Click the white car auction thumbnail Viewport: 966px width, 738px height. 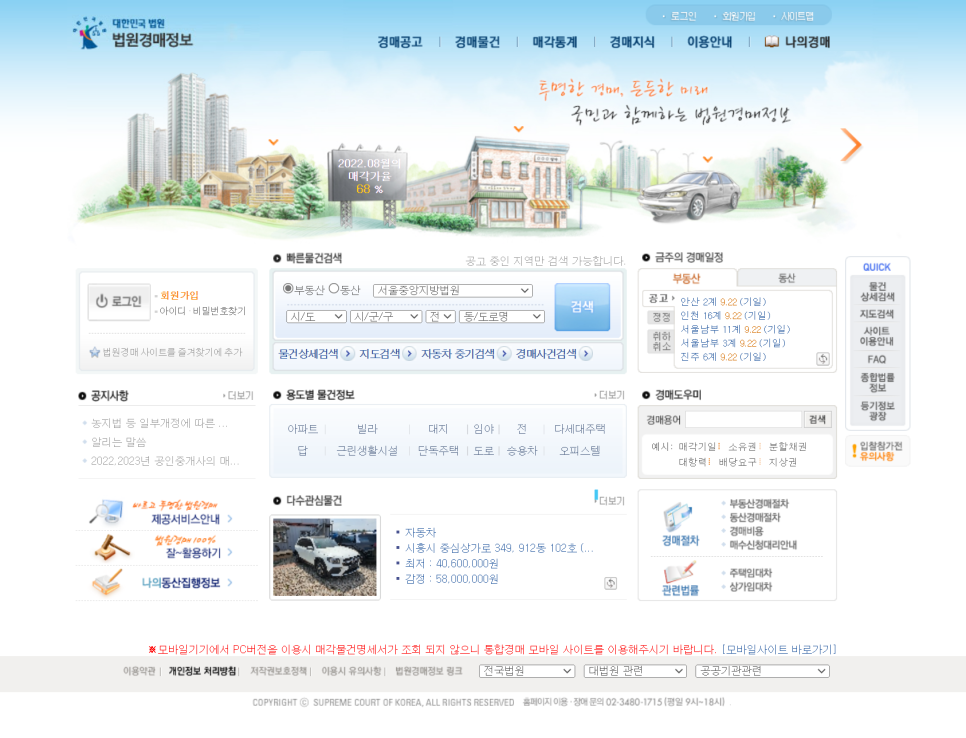(325, 557)
